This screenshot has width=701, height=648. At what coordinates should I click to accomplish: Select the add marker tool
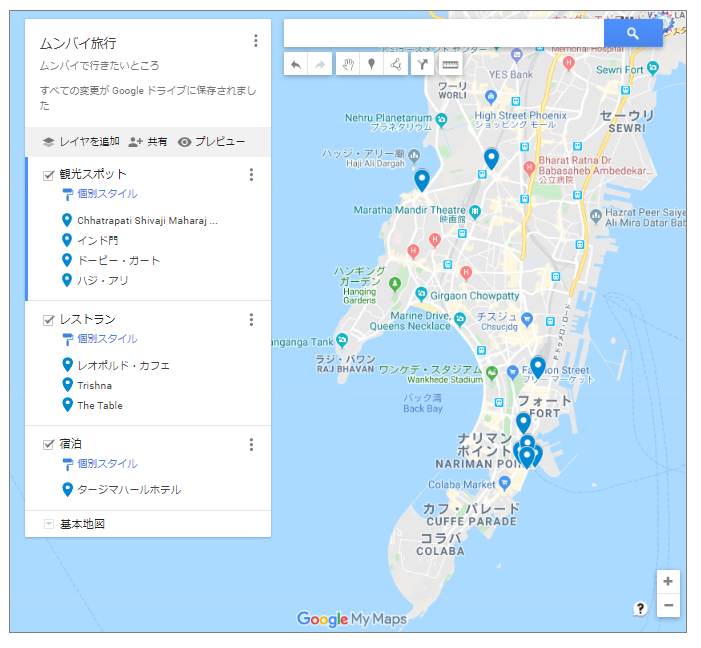coord(371,65)
